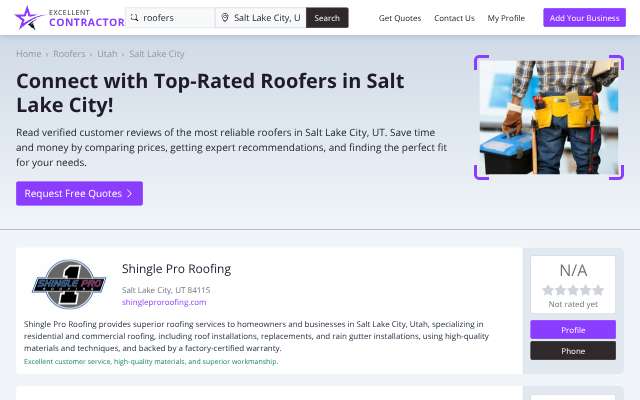This screenshot has height=400, width=640.
Task: Visit shingleproroofing.com link
Action: [164, 302]
